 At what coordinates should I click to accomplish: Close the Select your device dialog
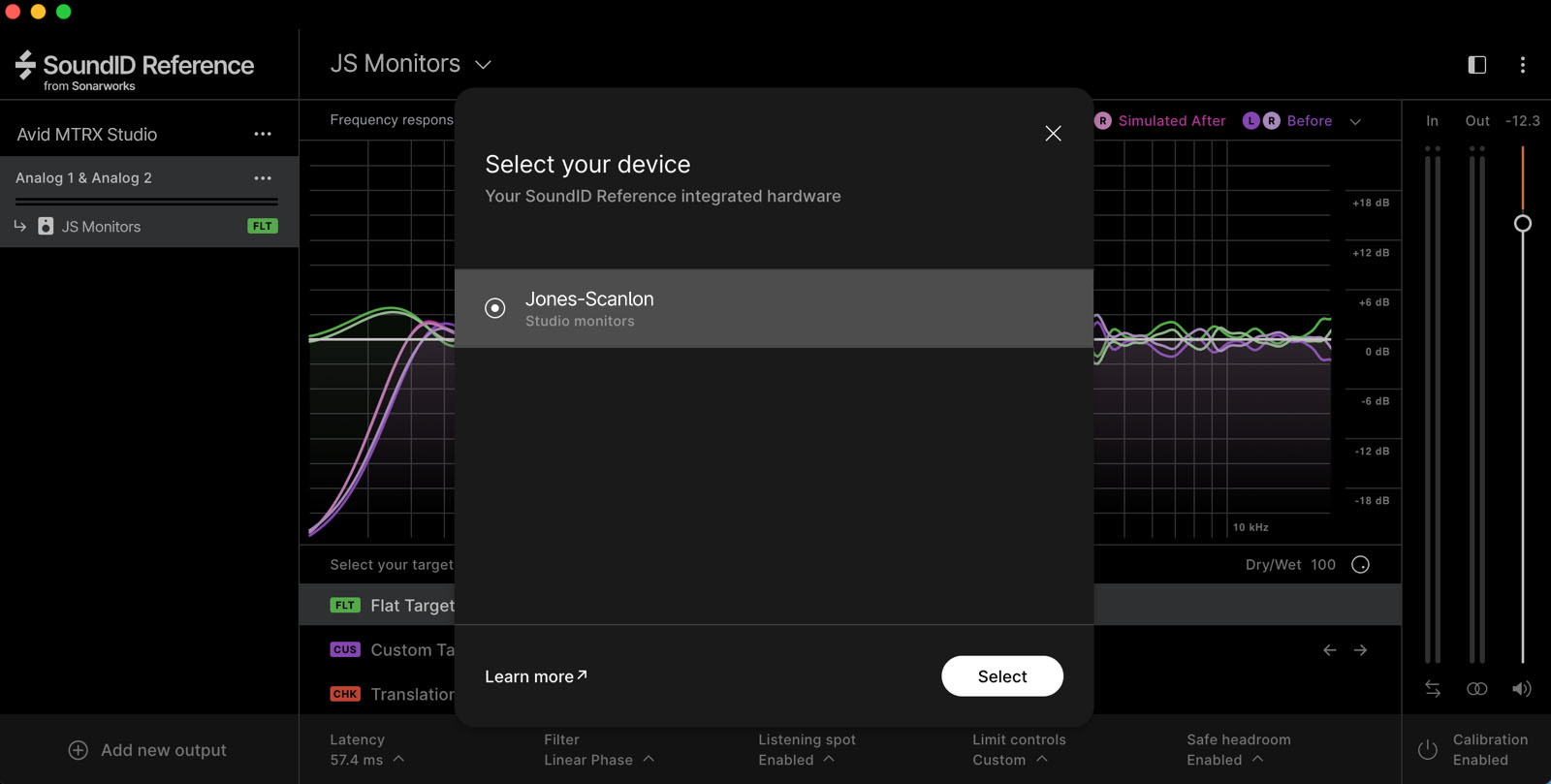point(1053,134)
